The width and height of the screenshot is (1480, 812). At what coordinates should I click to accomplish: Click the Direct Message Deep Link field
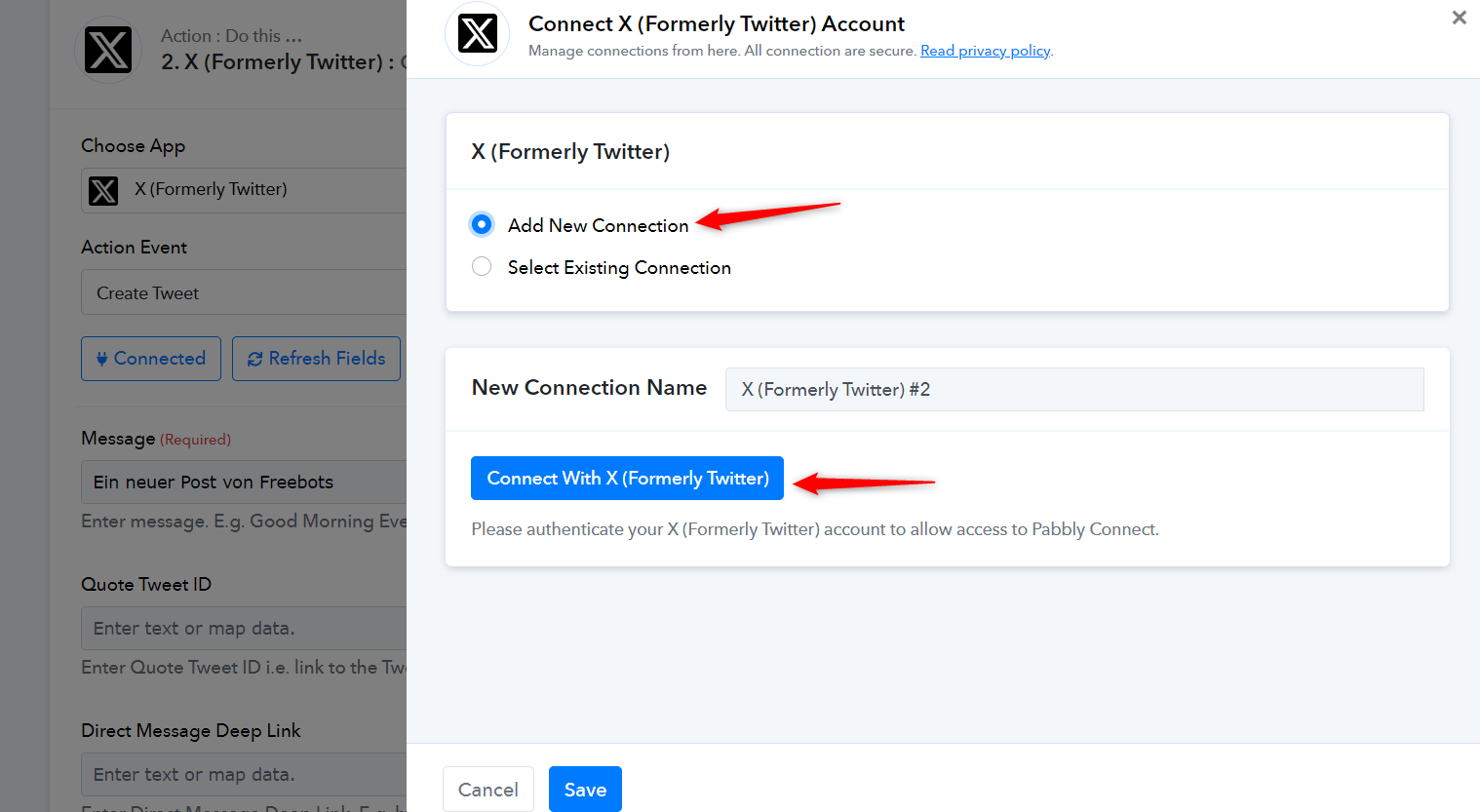pos(244,774)
